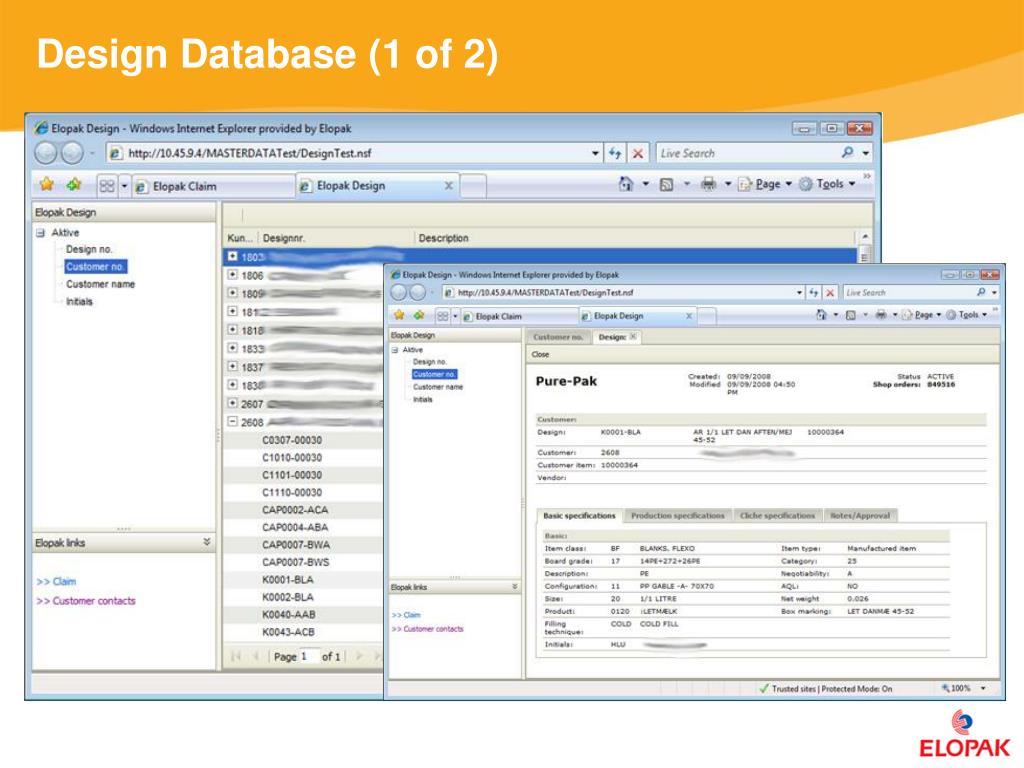Select Design no. in rear window tree
Image resolution: width=1024 pixels, height=768 pixels.
(x=89, y=249)
